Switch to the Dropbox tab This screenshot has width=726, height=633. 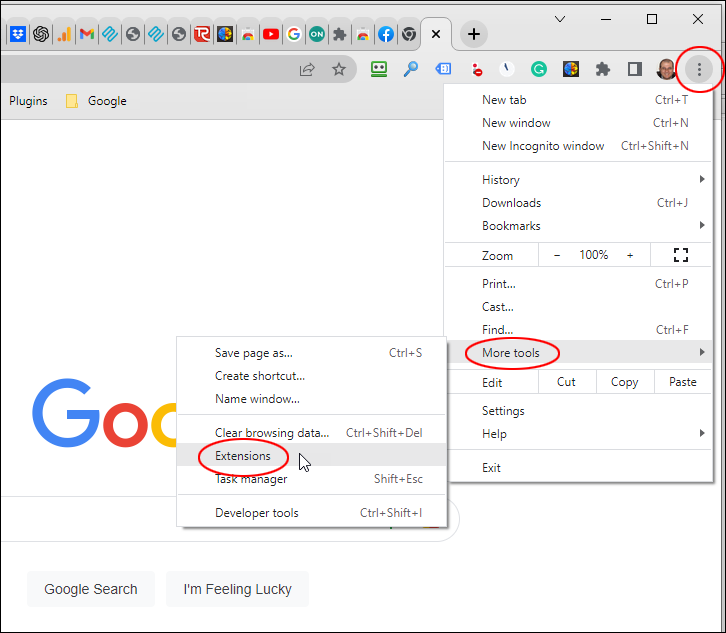tap(18, 34)
